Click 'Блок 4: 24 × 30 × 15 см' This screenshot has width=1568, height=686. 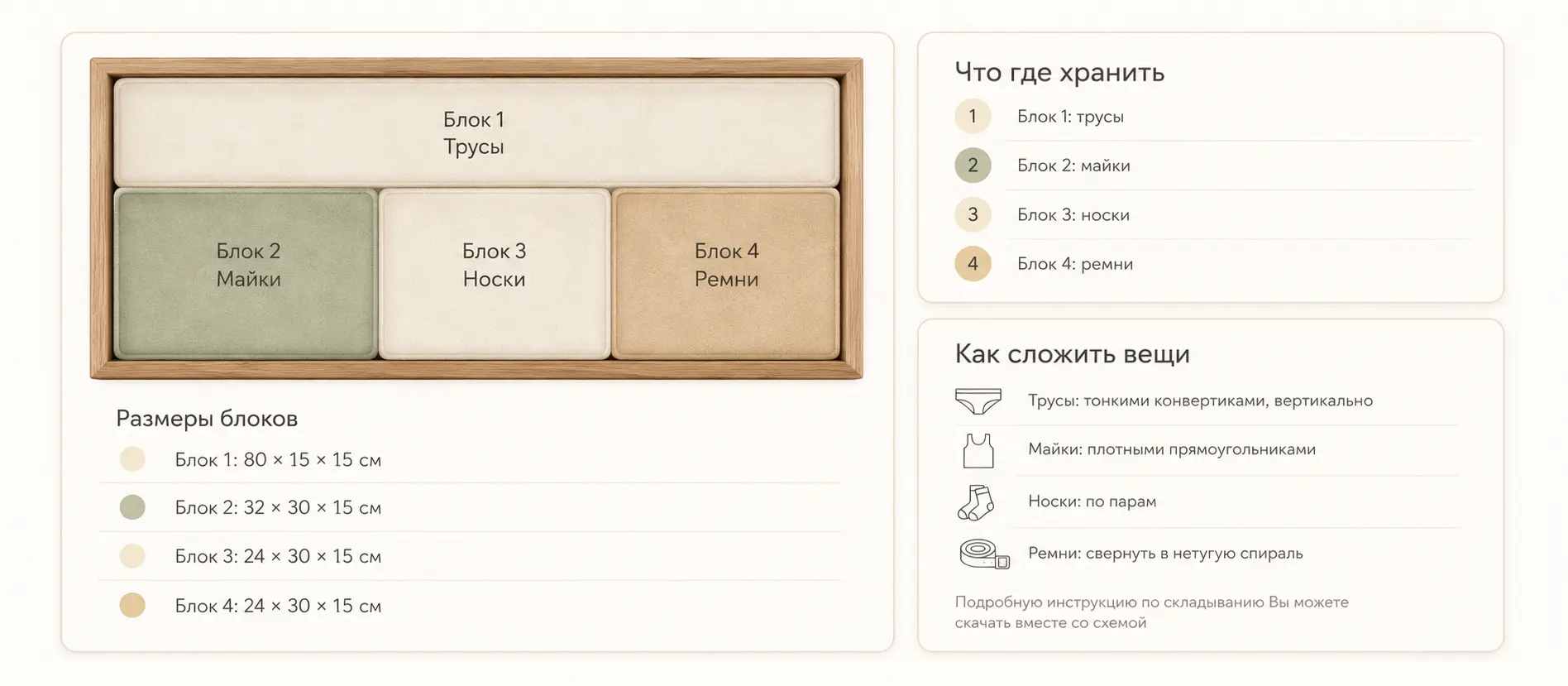(x=278, y=606)
